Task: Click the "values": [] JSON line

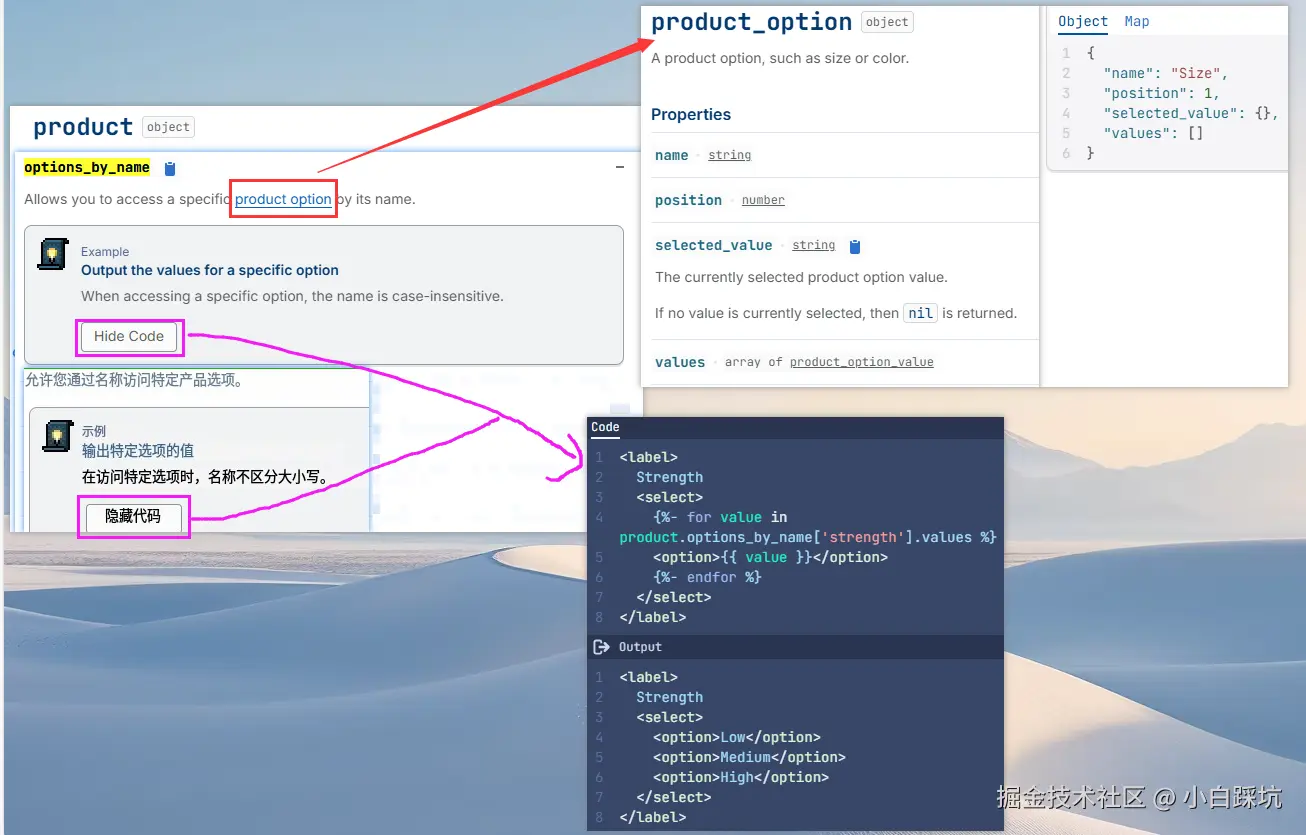Action: click(x=1153, y=133)
